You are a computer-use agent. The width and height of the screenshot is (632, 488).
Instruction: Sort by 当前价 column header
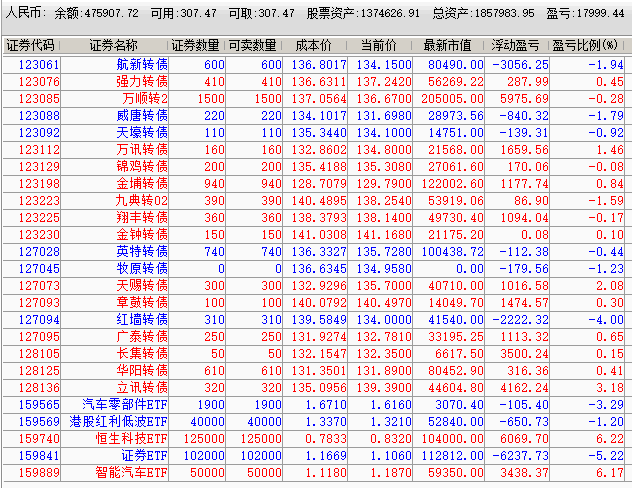click(379, 45)
